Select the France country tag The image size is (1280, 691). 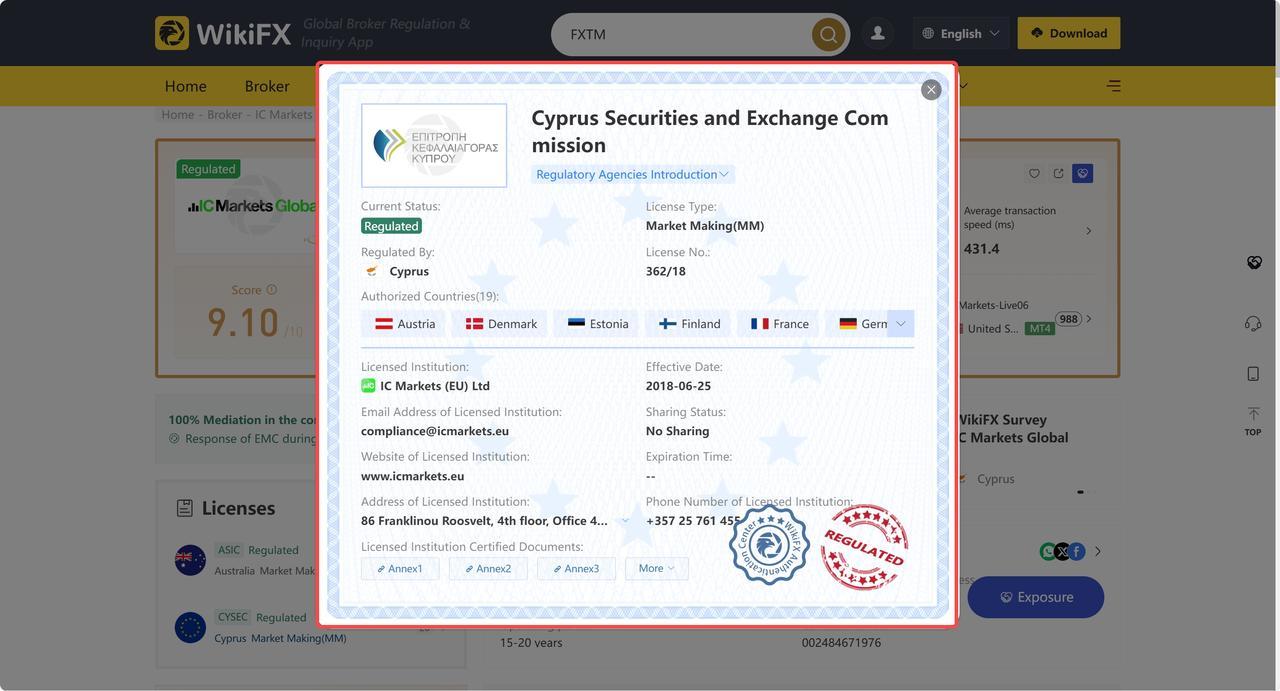tap(779, 324)
